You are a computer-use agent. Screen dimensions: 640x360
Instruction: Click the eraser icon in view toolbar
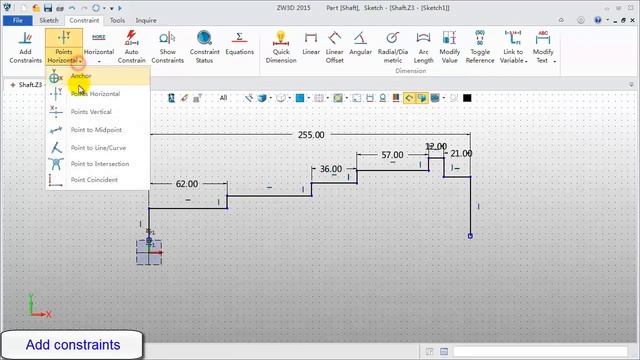(184, 98)
